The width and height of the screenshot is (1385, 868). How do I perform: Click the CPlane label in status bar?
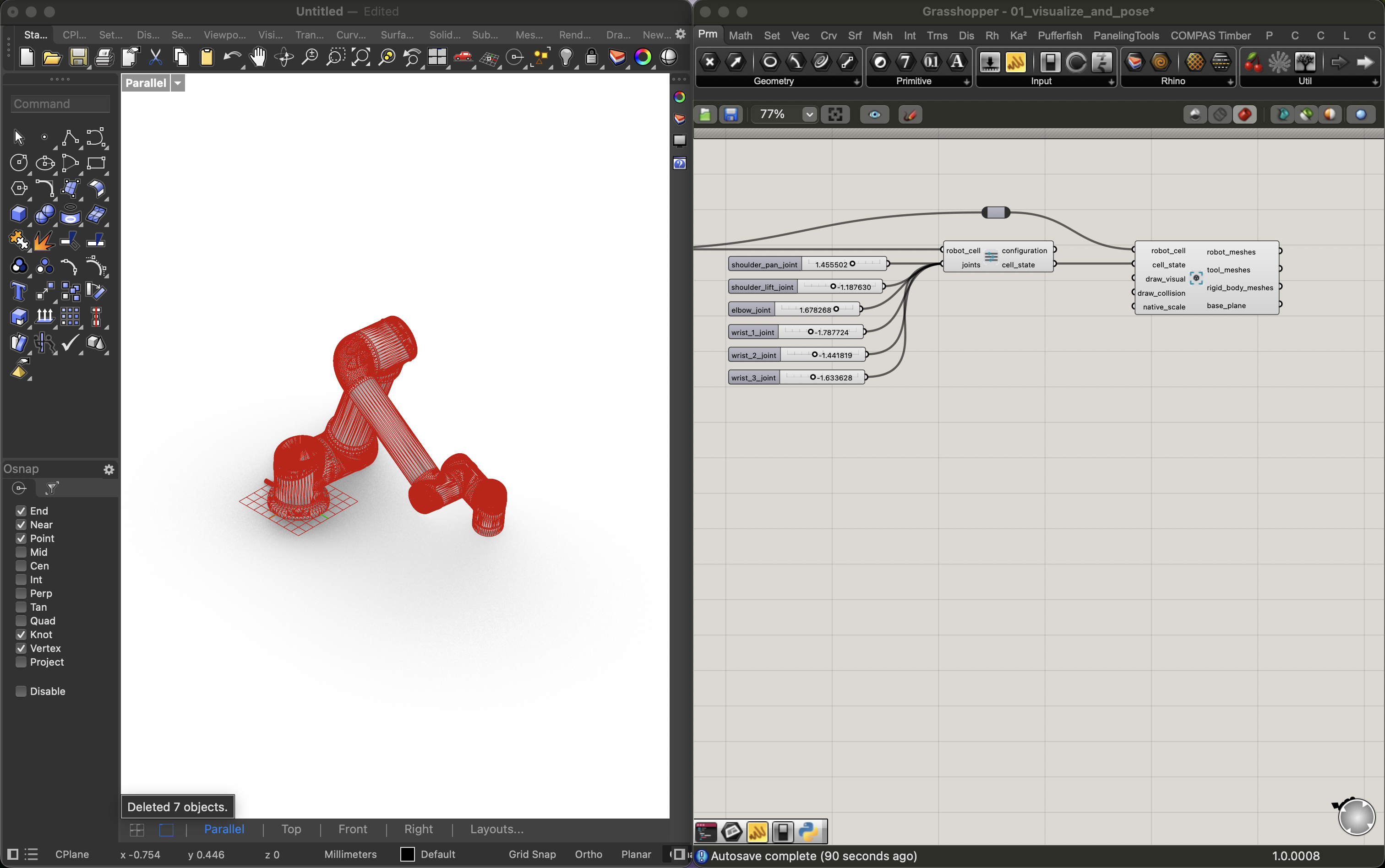point(72,854)
